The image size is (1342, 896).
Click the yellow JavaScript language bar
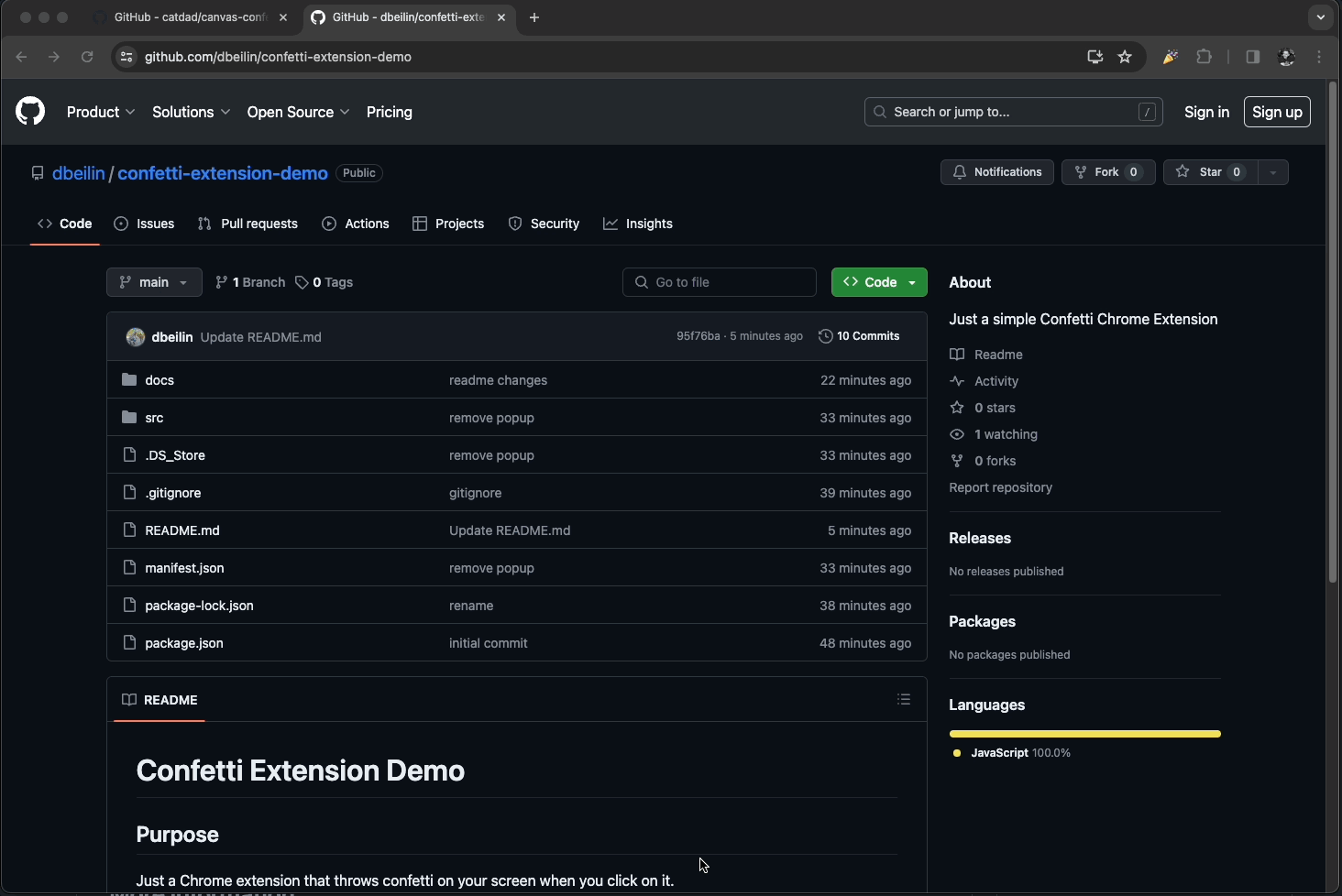pyautogui.click(x=1085, y=734)
